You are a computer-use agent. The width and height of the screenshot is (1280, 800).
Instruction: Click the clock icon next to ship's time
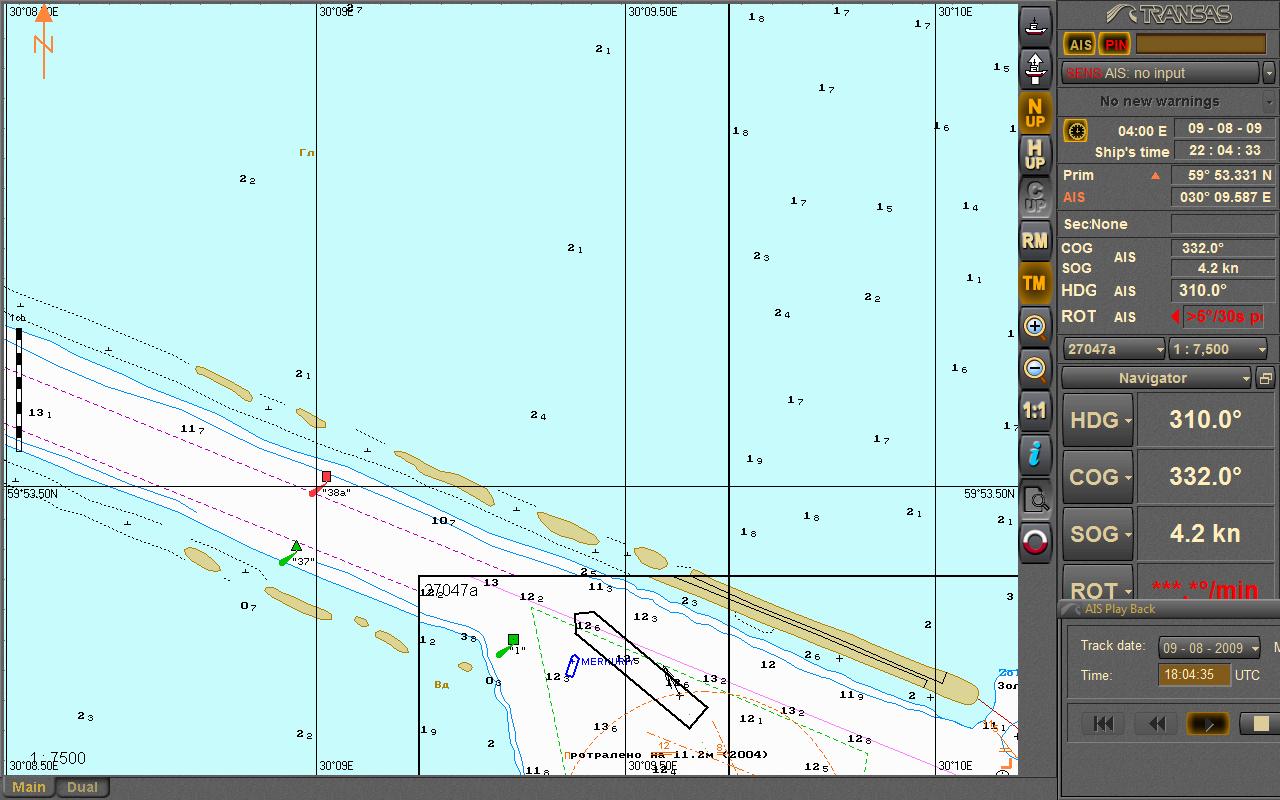[x=1076, y=131]
